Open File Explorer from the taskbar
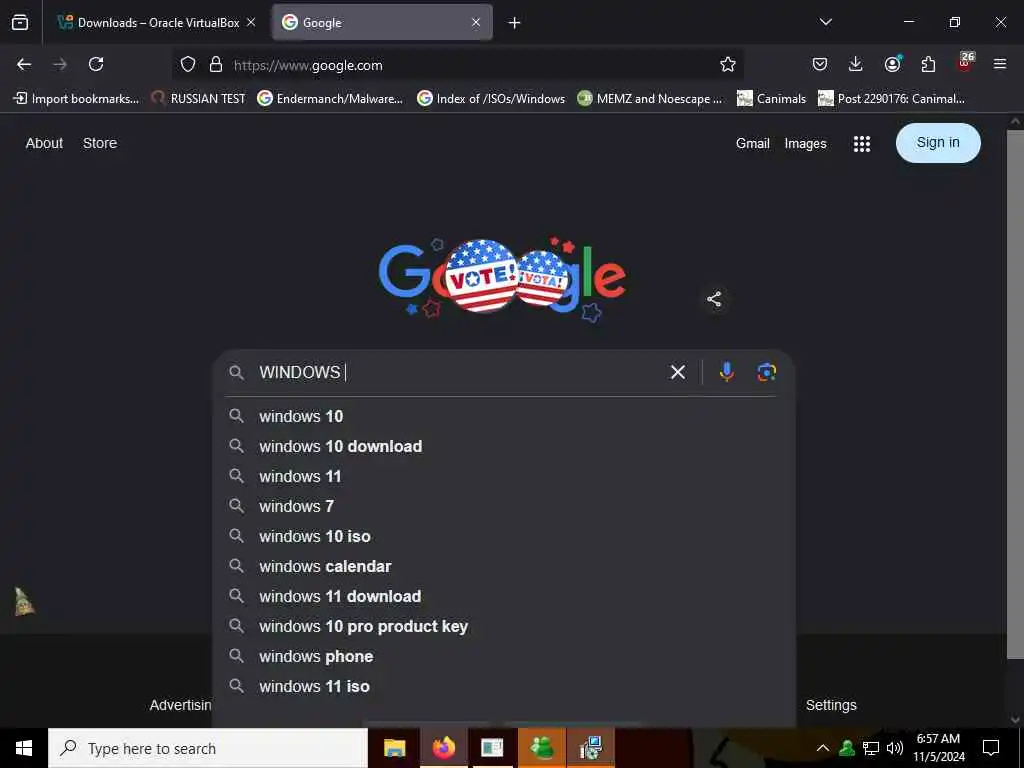Viewport: 1024px width, 768px height. (394, 748)
